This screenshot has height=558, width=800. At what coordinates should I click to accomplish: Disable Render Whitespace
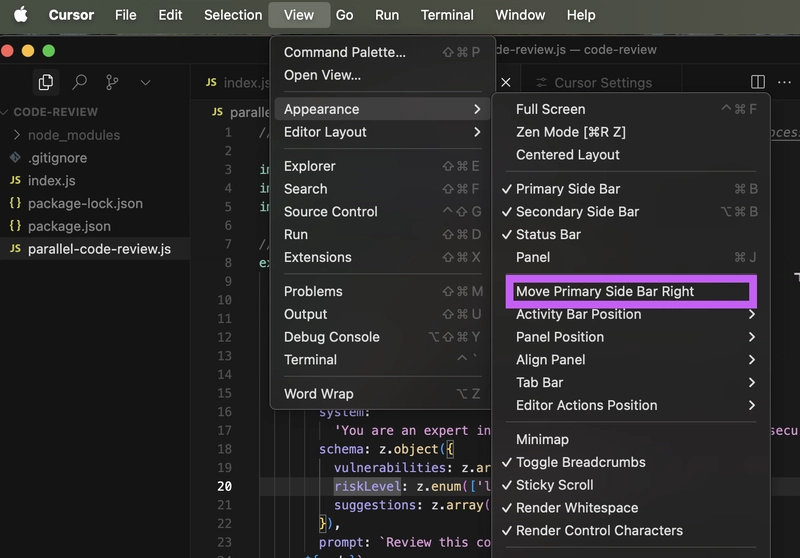point(631,508)
